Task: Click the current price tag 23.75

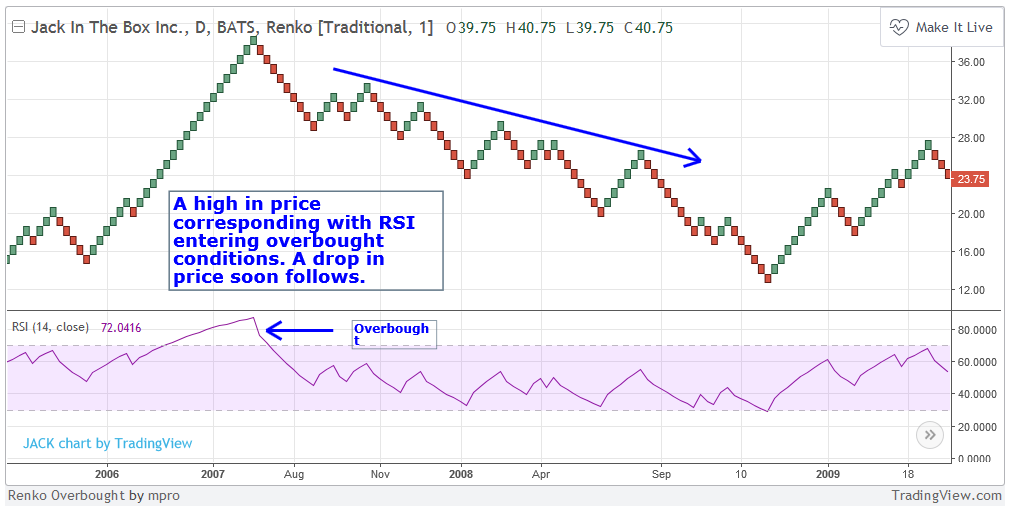Action: point(971,179)
